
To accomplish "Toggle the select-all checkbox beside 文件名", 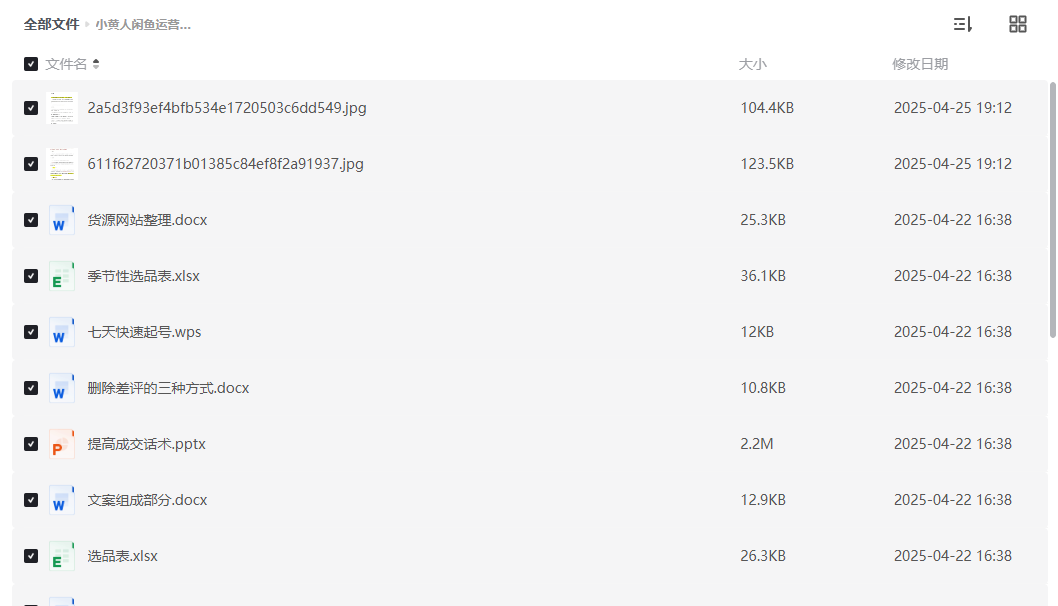I will [x=31, y=64].
